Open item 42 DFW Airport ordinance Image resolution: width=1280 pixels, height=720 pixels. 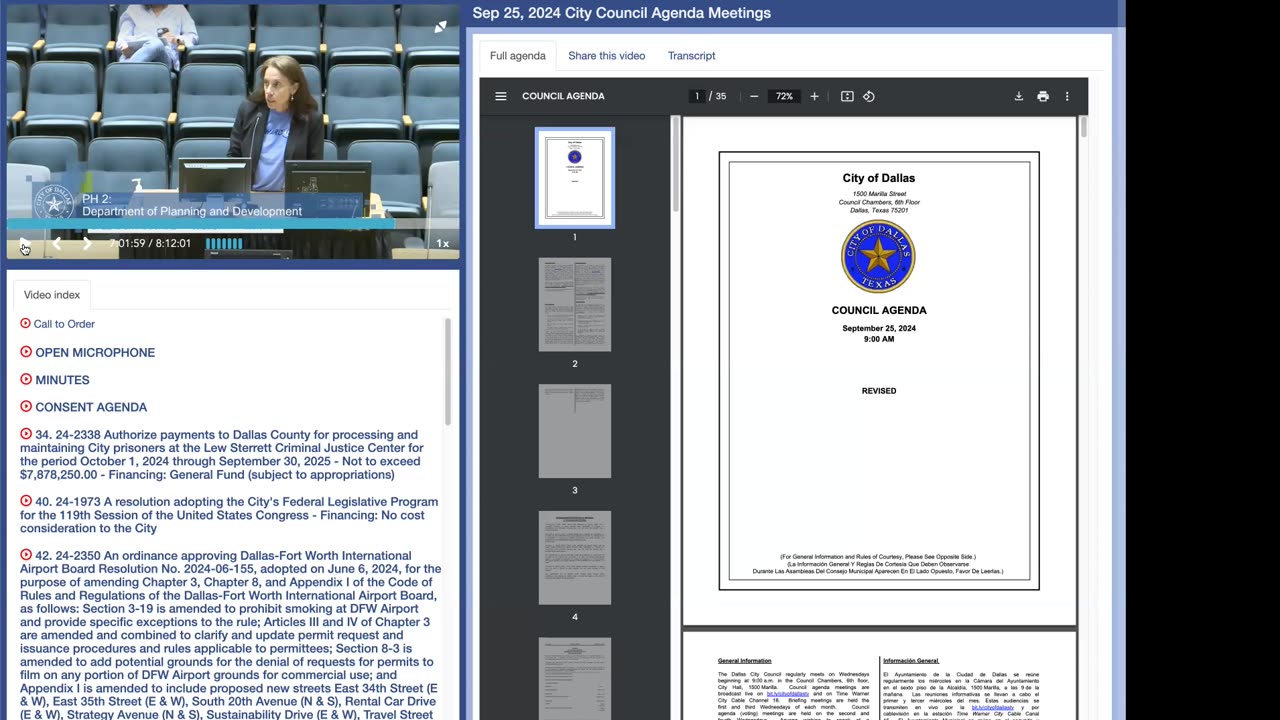tap(230, 635)
